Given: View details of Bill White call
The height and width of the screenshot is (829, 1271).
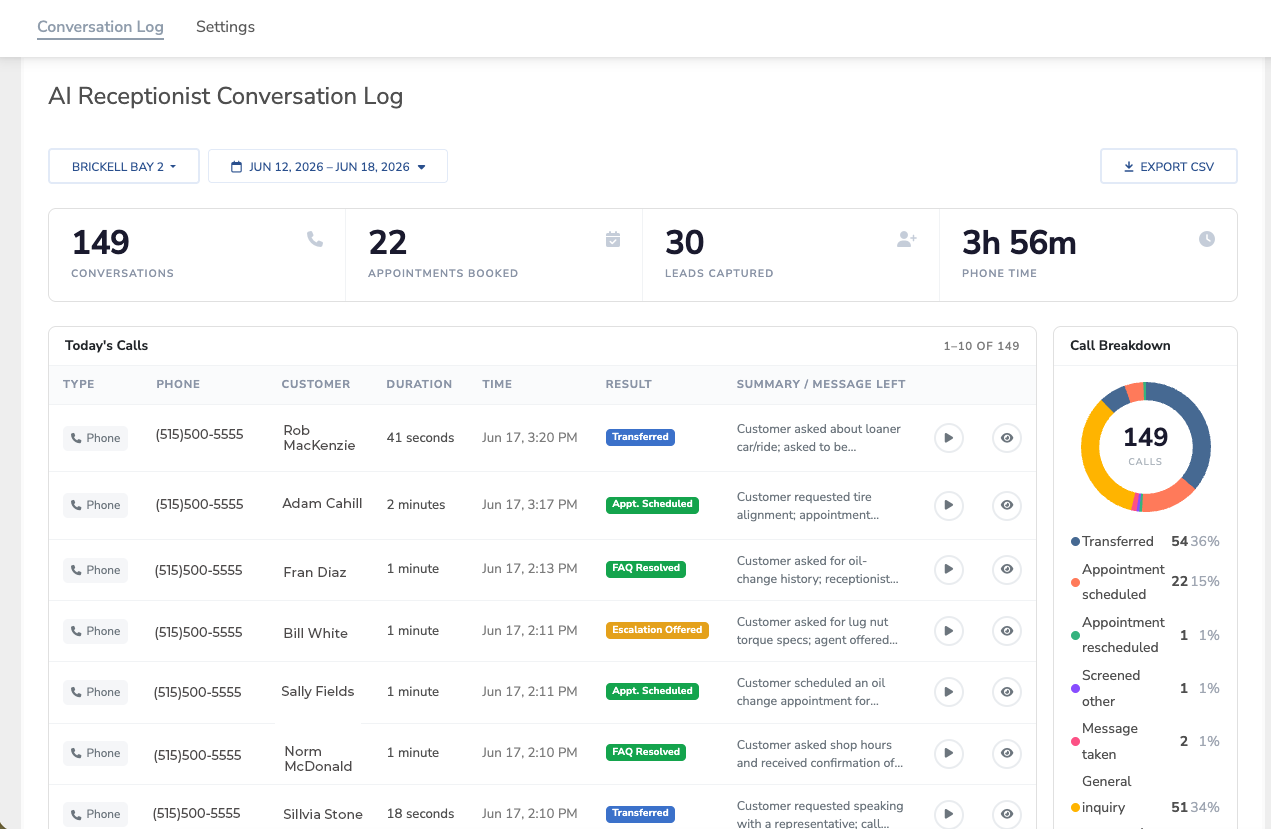Looking at the screenshot, I should [x=1007, y=631].
